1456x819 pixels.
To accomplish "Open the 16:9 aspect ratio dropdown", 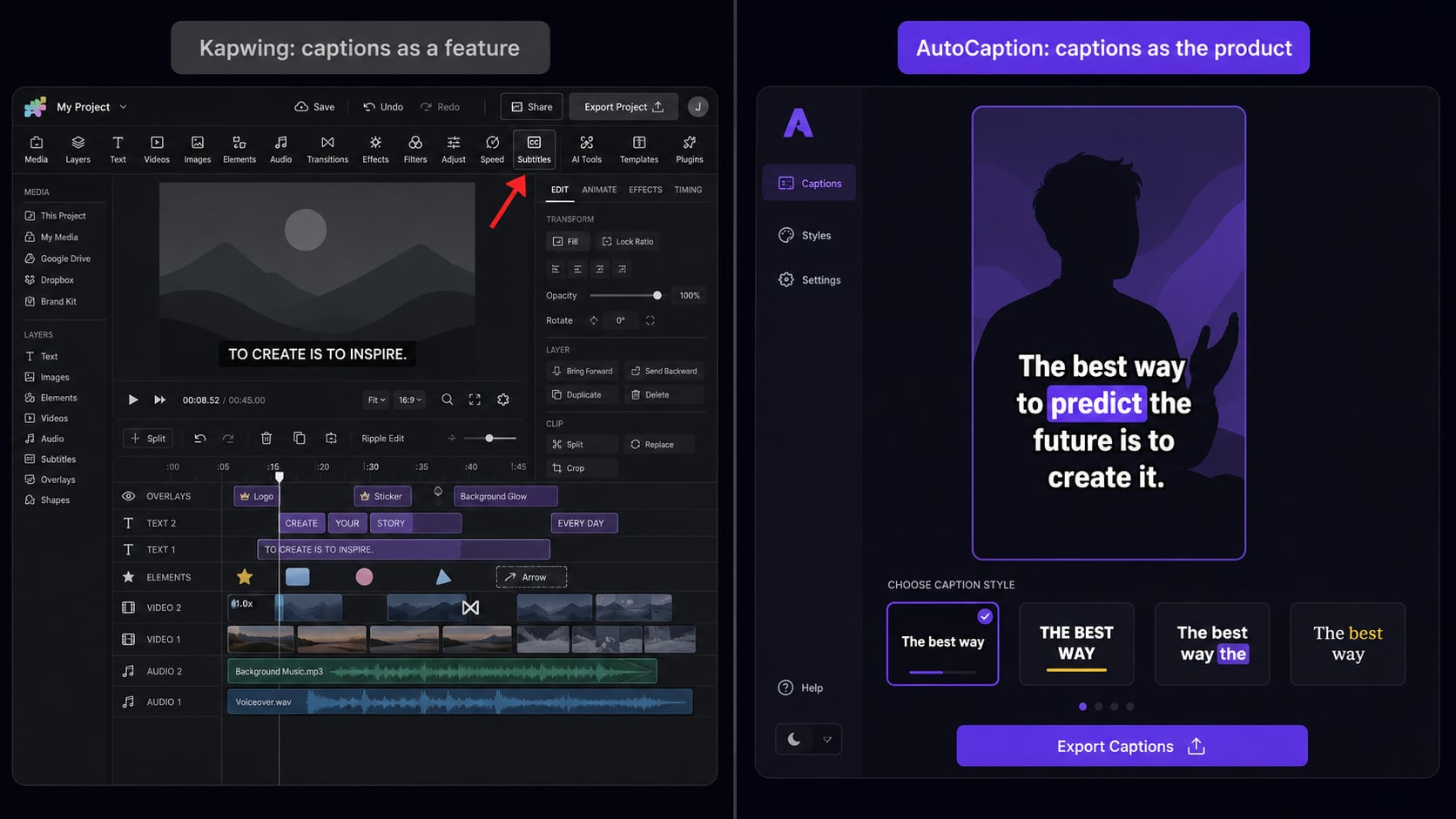I will [409, 399].
